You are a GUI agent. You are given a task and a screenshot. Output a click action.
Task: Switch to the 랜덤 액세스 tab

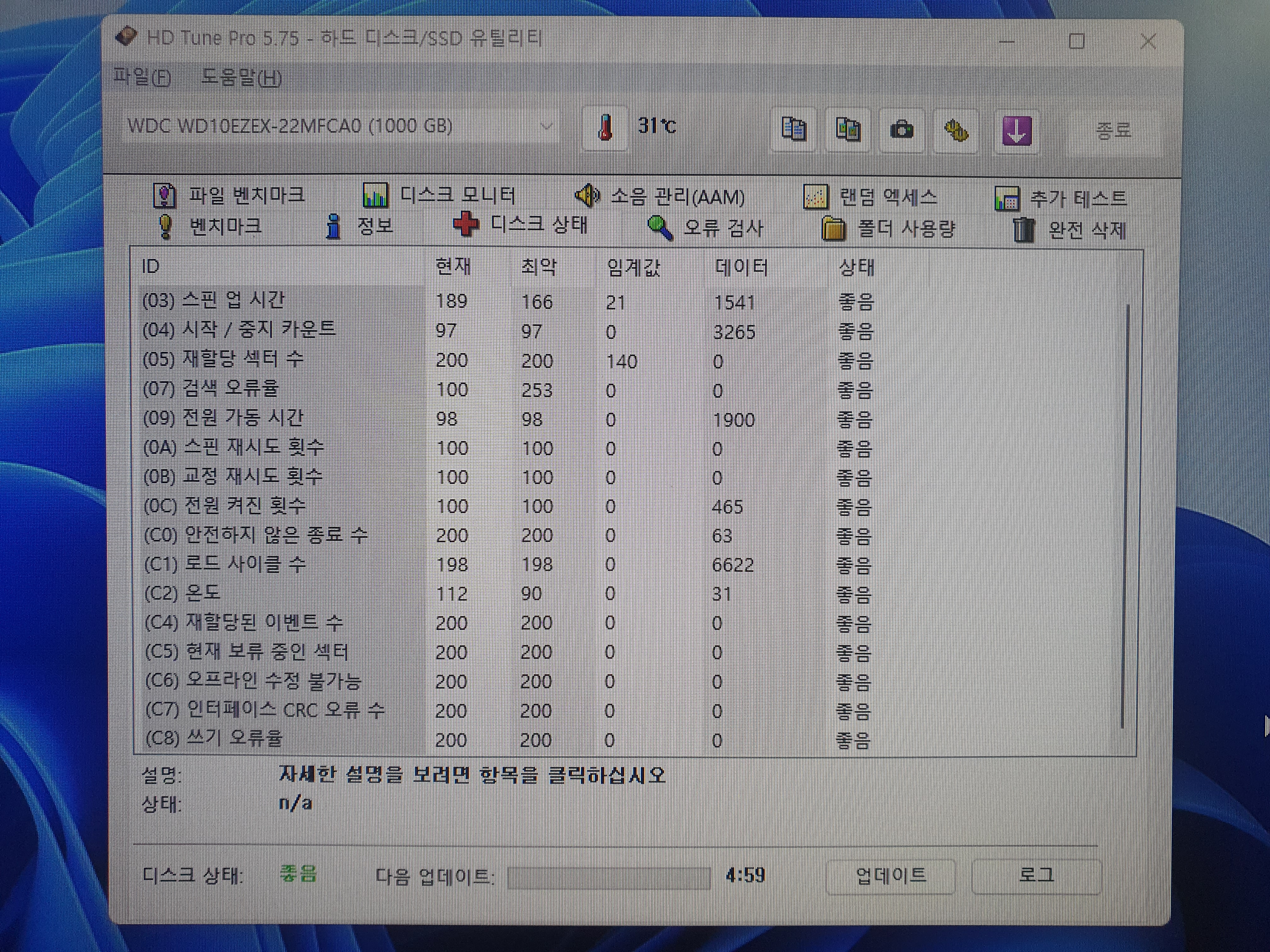[x=870, y=197]
